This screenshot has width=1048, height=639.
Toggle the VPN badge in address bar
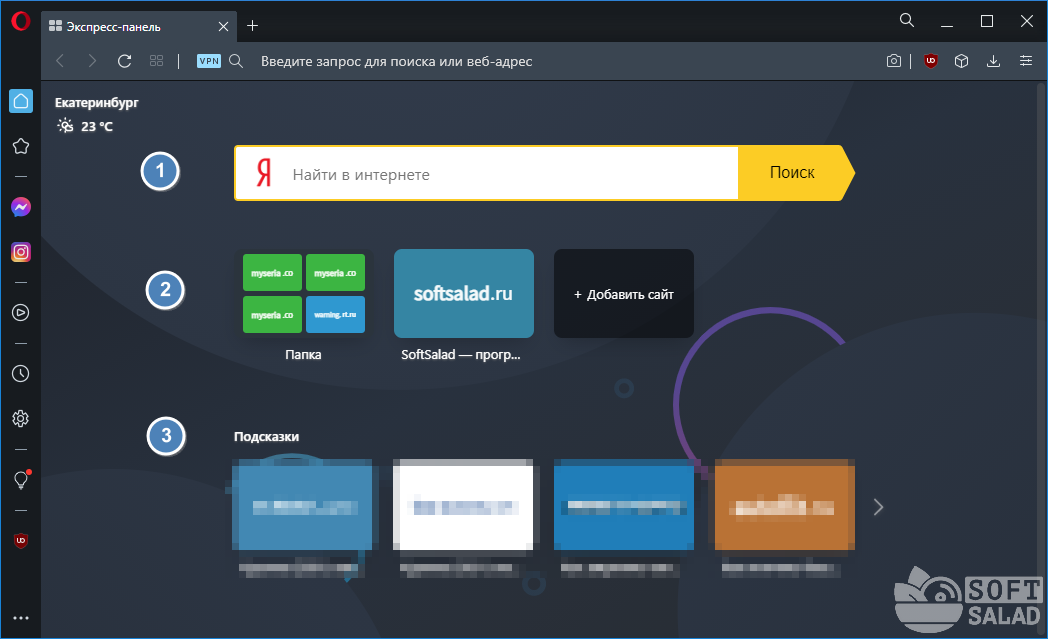coord(209,61)
